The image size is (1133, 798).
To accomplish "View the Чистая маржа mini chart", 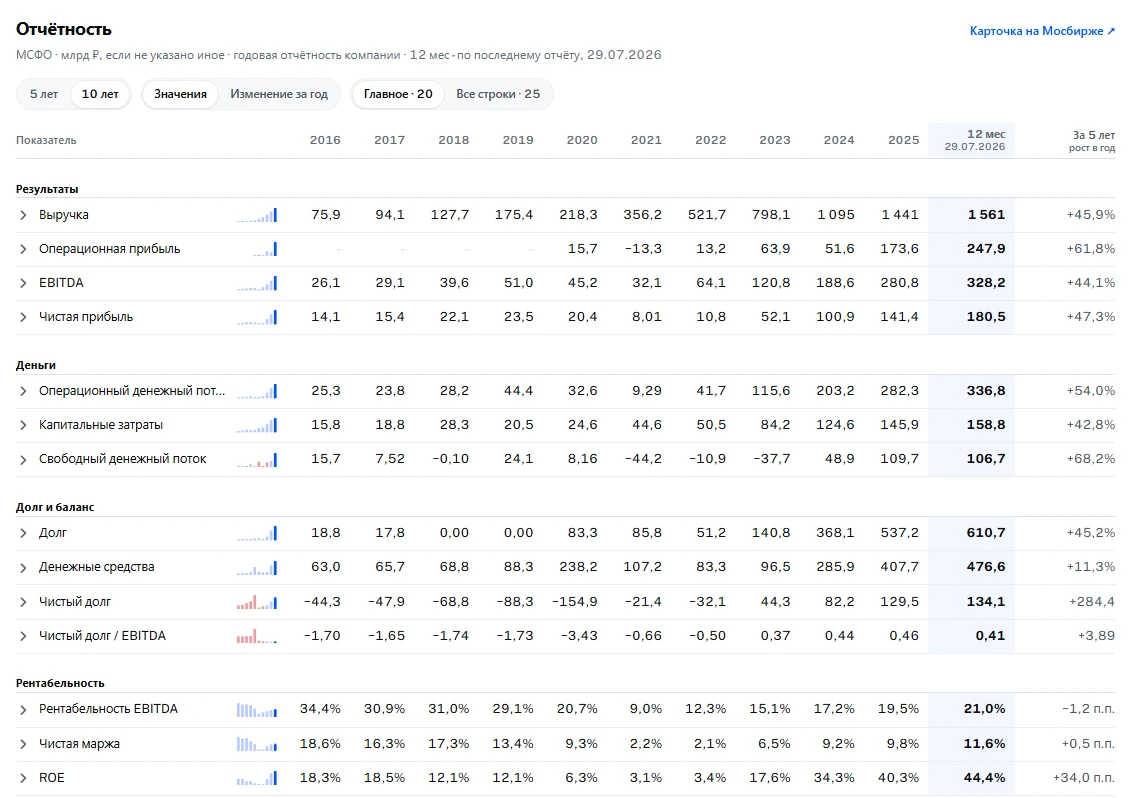I will [257, 744].
